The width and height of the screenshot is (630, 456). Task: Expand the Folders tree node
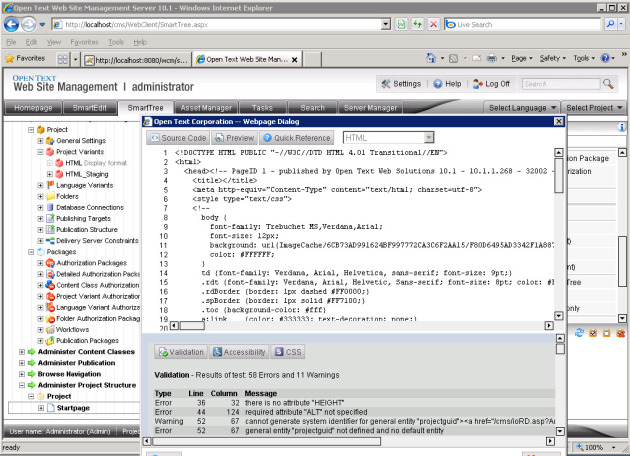tap(40, 196)
